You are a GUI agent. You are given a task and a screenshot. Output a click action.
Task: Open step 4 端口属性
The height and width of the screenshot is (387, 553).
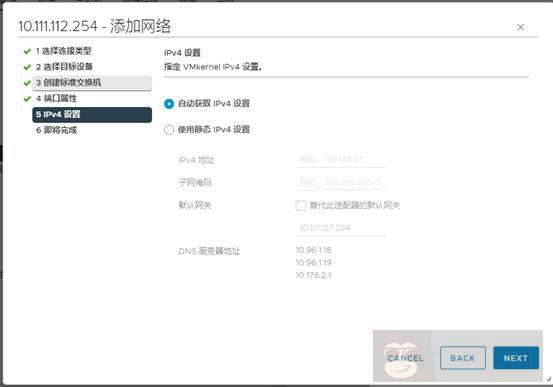pyautogui.click(x=56, y=98)
